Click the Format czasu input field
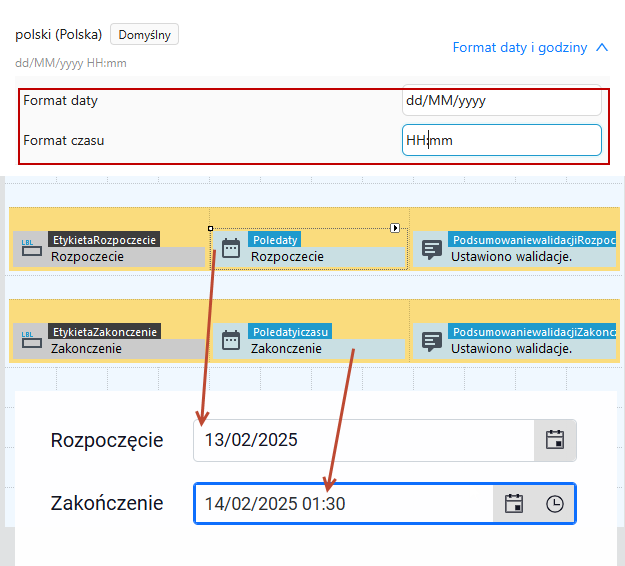The width and height of the screenshot is (625, 566). click(501, 140)
